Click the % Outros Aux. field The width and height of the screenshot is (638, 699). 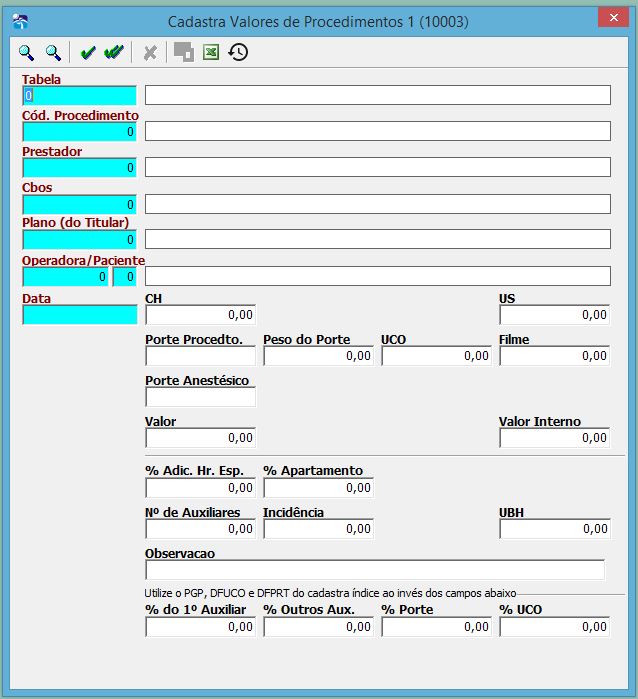[x=318, y=627]
